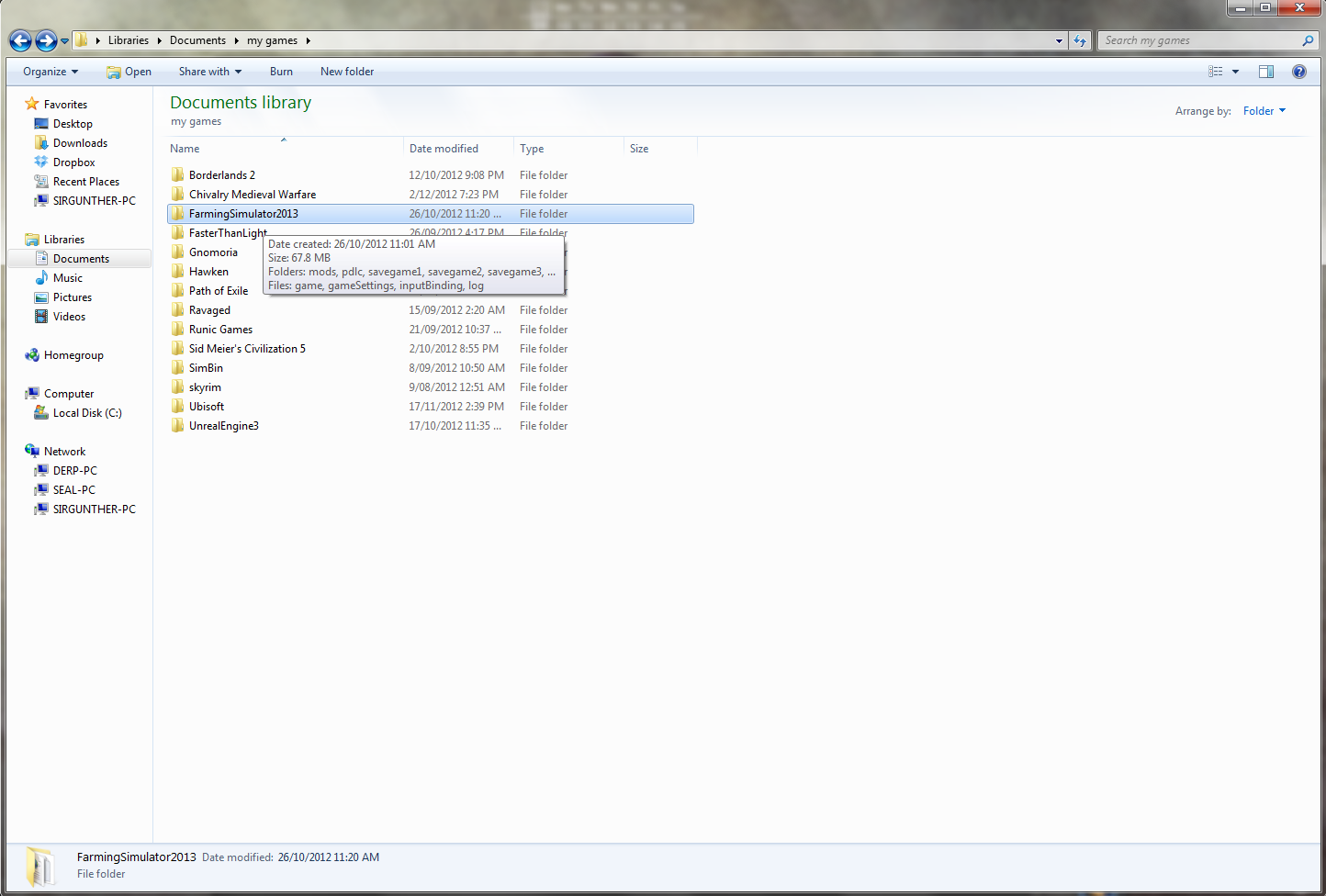Click the Chivalry Medieval Warfare folder icon

178,194
